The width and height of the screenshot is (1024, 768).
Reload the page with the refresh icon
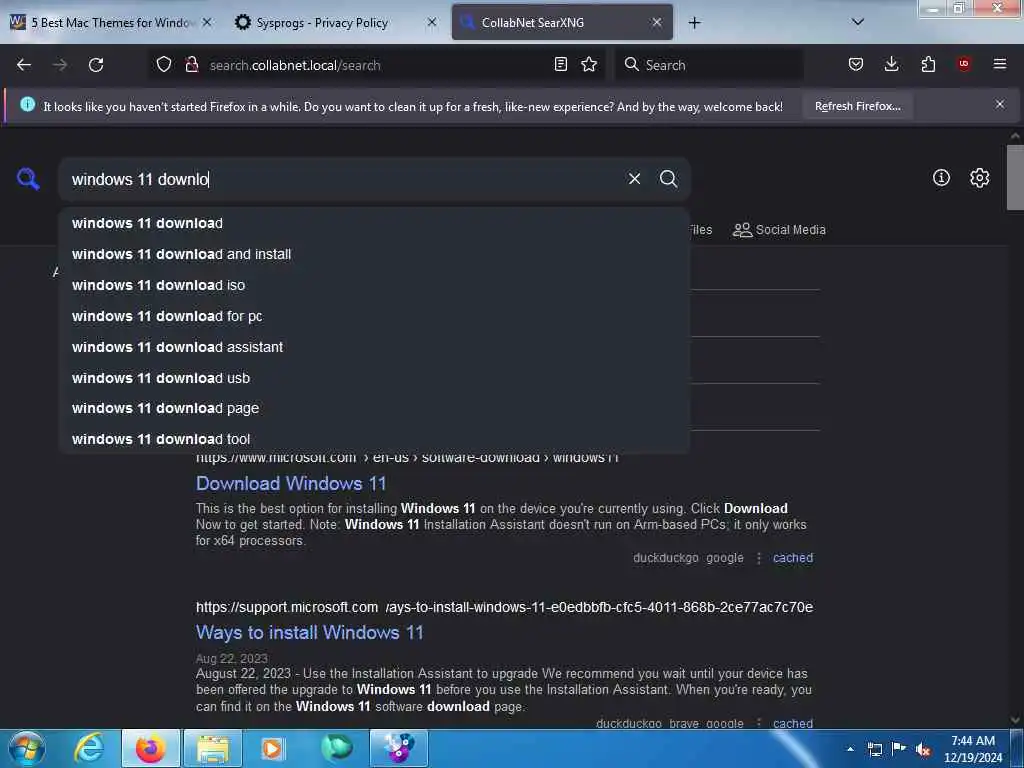click(96, 65)
